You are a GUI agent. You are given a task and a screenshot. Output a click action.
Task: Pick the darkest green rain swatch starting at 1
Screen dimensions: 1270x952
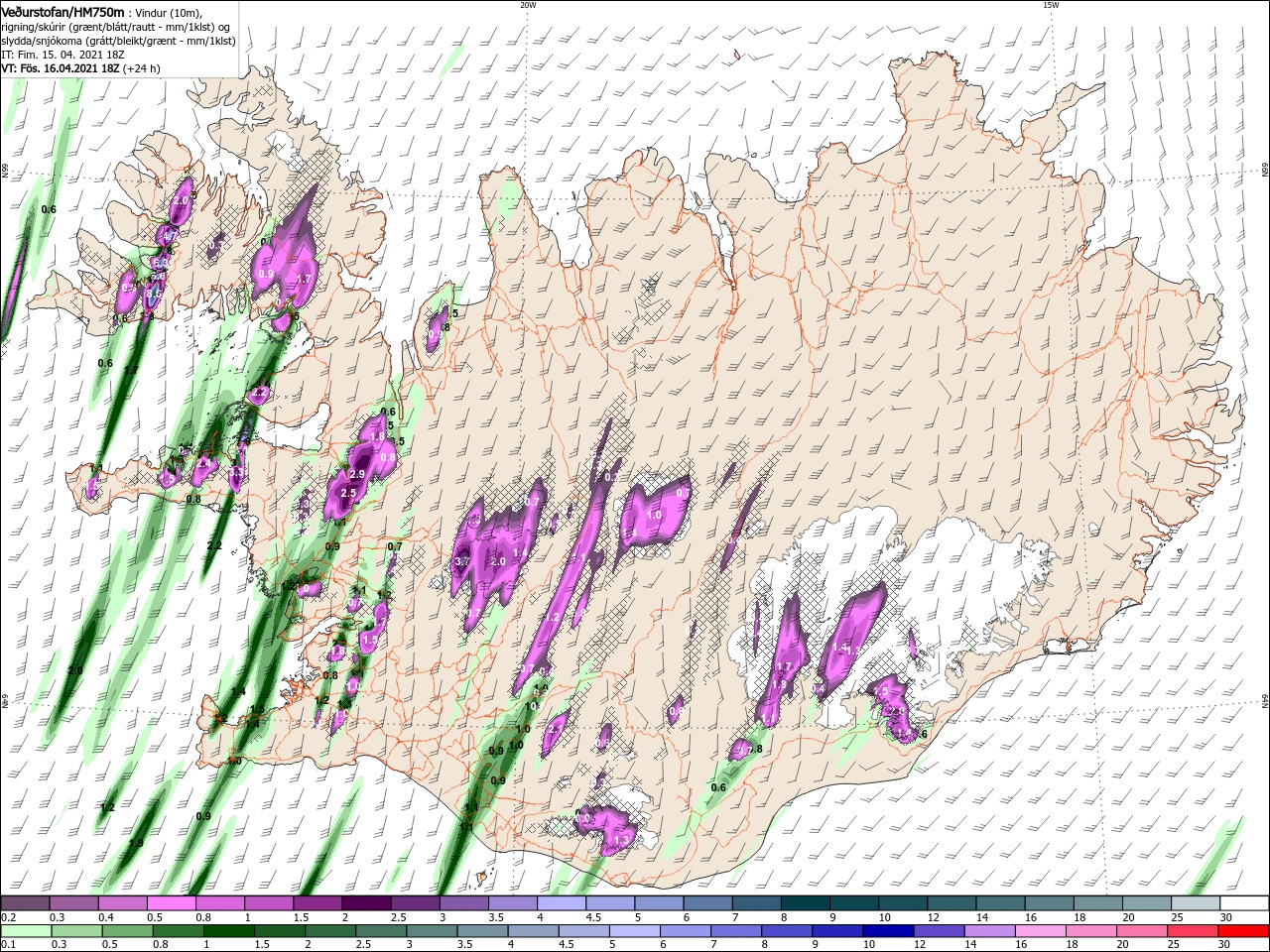tap(228, 931)
